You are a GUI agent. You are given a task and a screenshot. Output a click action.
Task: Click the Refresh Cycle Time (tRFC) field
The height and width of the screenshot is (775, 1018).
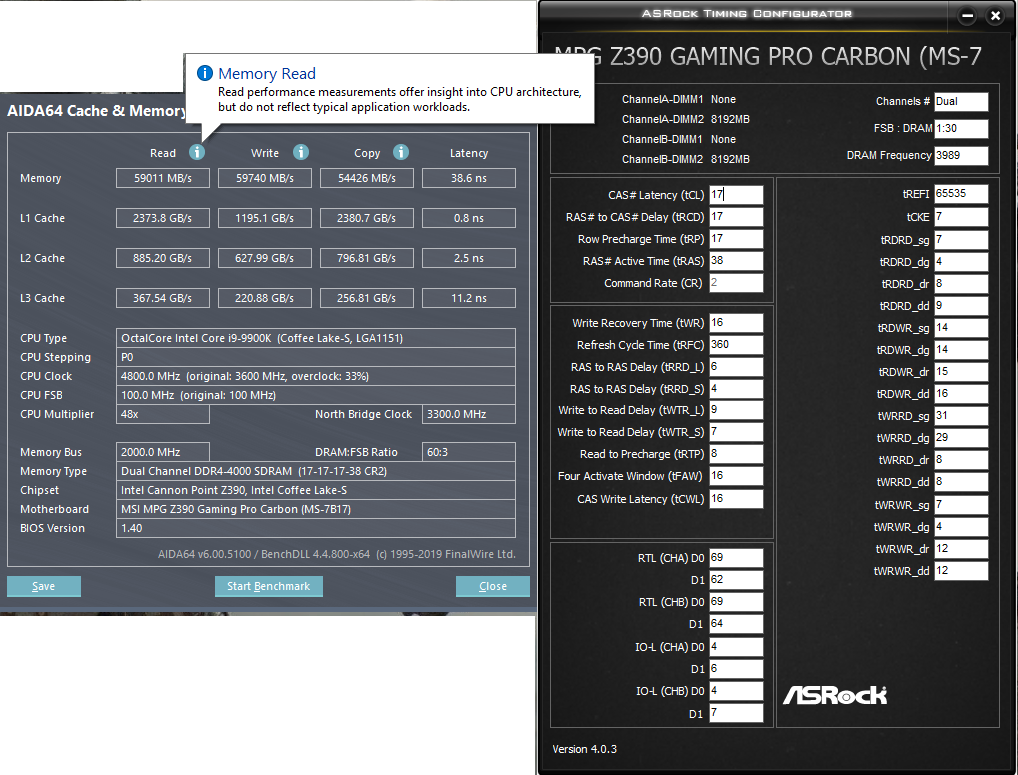pos(736,345)
